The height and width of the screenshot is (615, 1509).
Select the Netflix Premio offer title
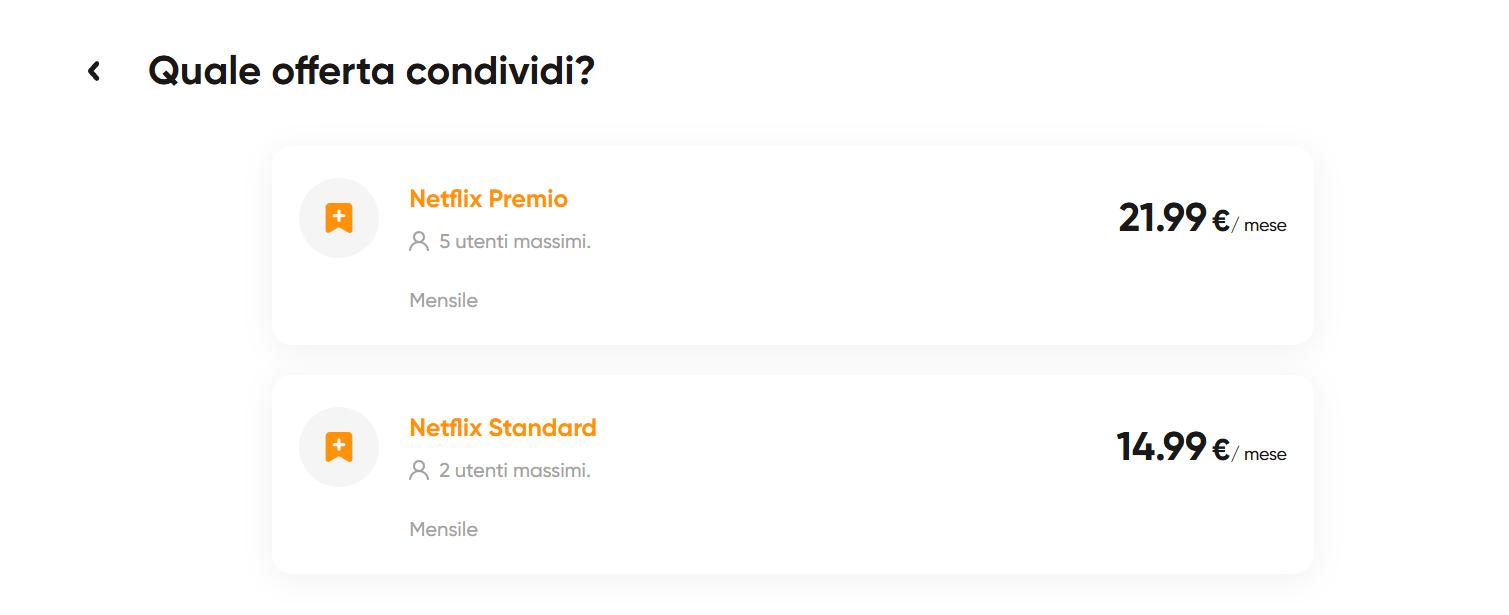[x=488, y=199]
